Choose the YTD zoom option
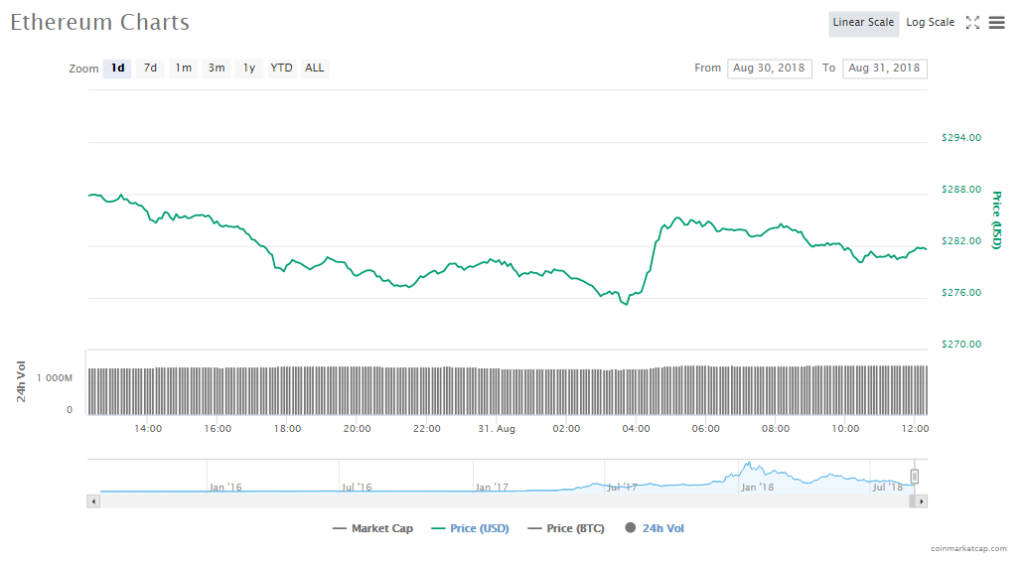The height and width of the screenshot is (565, 1024). tap(282, 68)
